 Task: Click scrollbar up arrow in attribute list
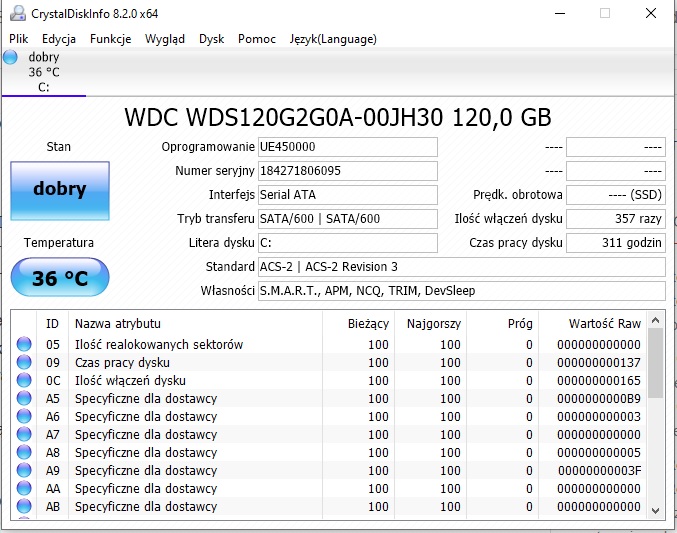tap(655, 320)
